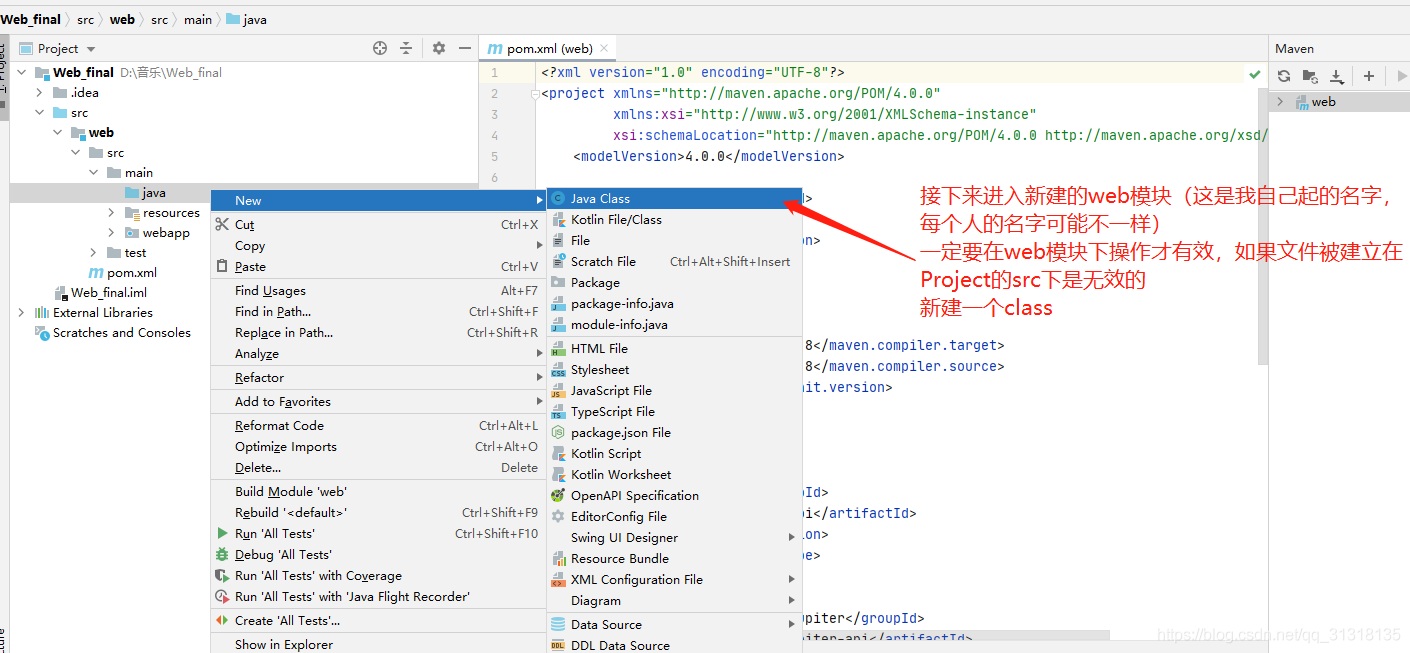
Task: Hide the Project panel with minus icon
Action: click(x=464, y=48)
